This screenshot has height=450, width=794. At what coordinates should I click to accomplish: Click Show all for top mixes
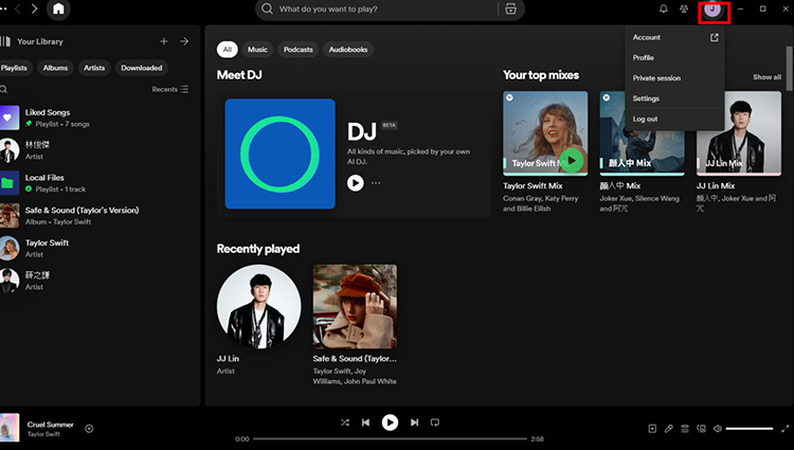pyautogui.click(x=767, y=77)
